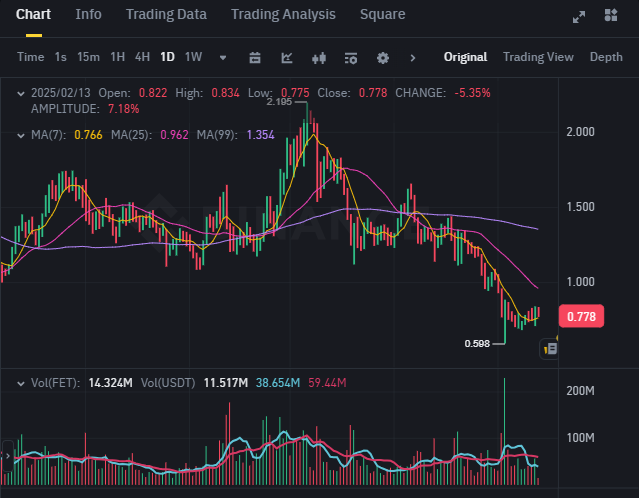Click the Vol(USDT) value 11.517M

[x=225, y=383]
